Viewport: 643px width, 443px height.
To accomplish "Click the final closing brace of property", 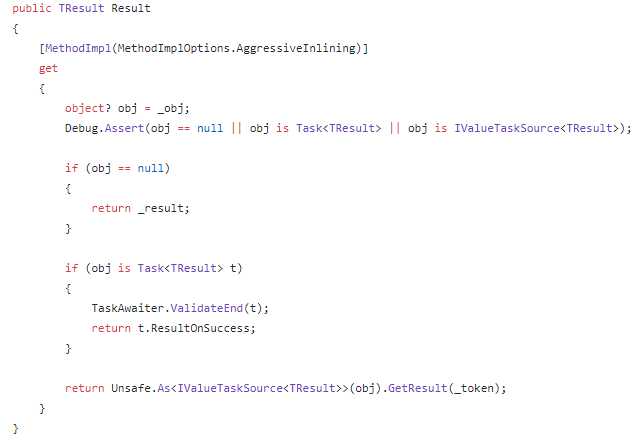I will tap(16, 428).
